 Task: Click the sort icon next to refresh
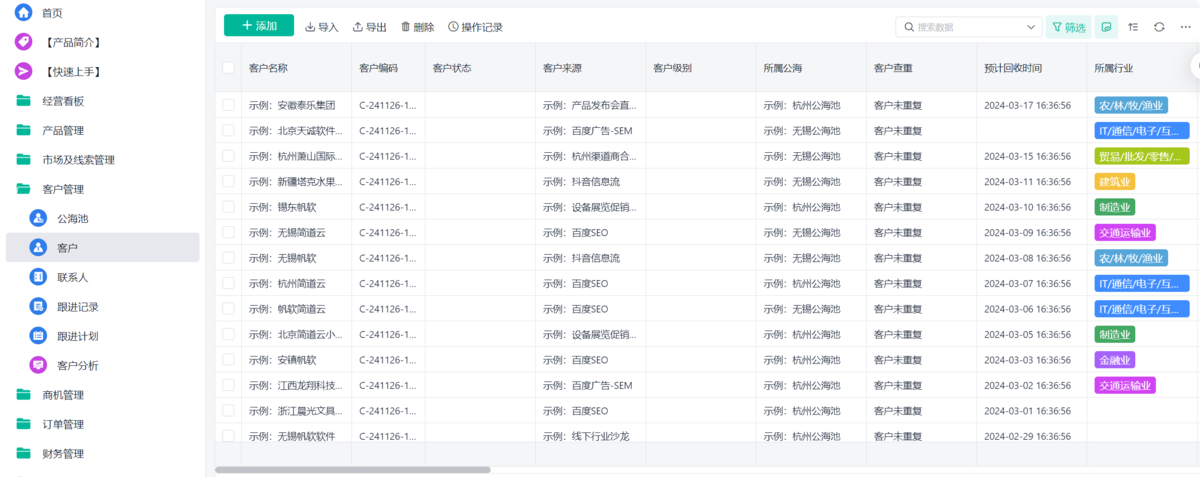[1133, 27]
